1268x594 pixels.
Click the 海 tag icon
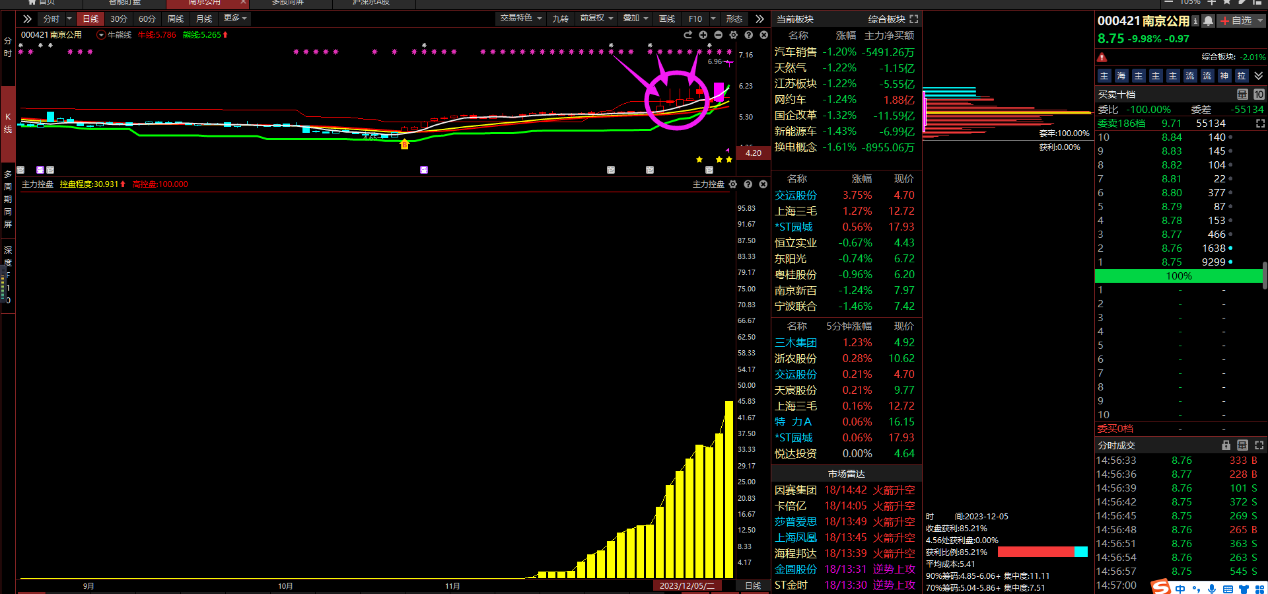tap(1121, 75)
